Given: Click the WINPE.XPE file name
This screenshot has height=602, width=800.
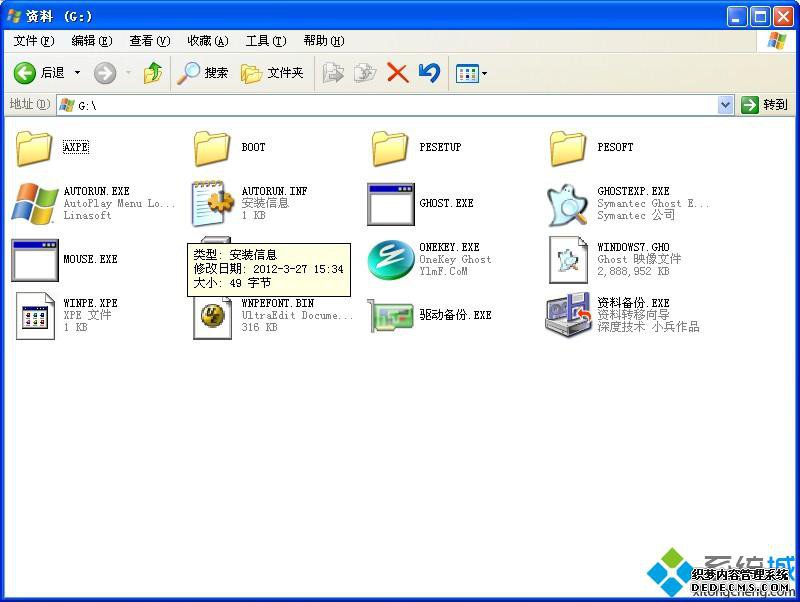Looking at the screenshot, I should 90,303.
